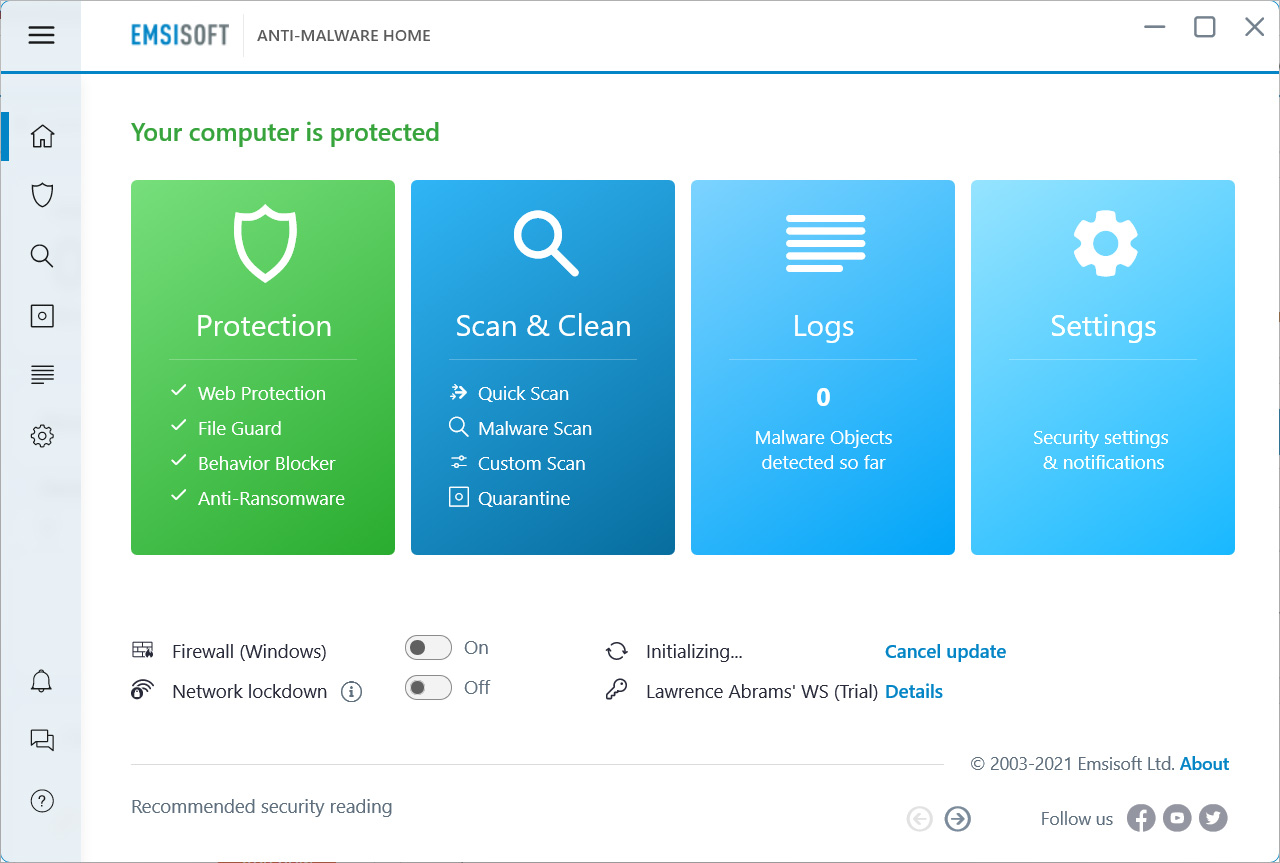This screenshot has height=863, width=1280.
Task: Click the large shield icon in Protection tile
Action: (264, 243)
